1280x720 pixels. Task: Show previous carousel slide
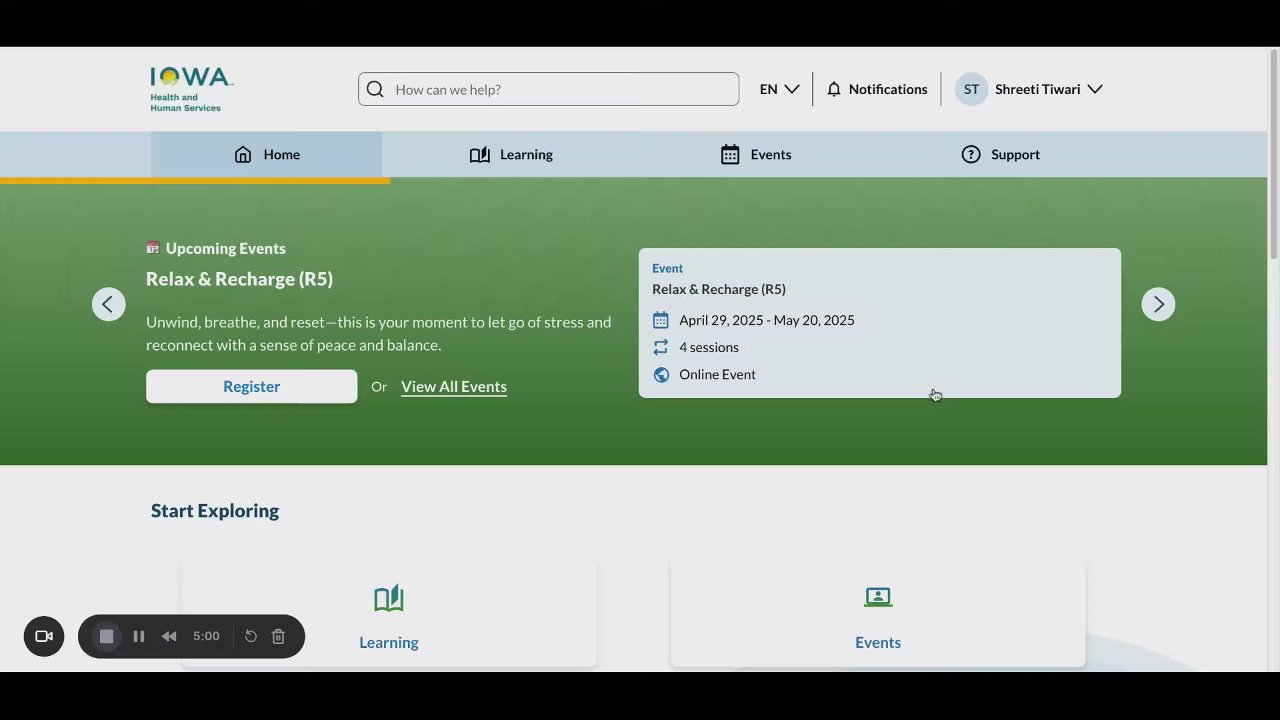(x=108, y=304)
